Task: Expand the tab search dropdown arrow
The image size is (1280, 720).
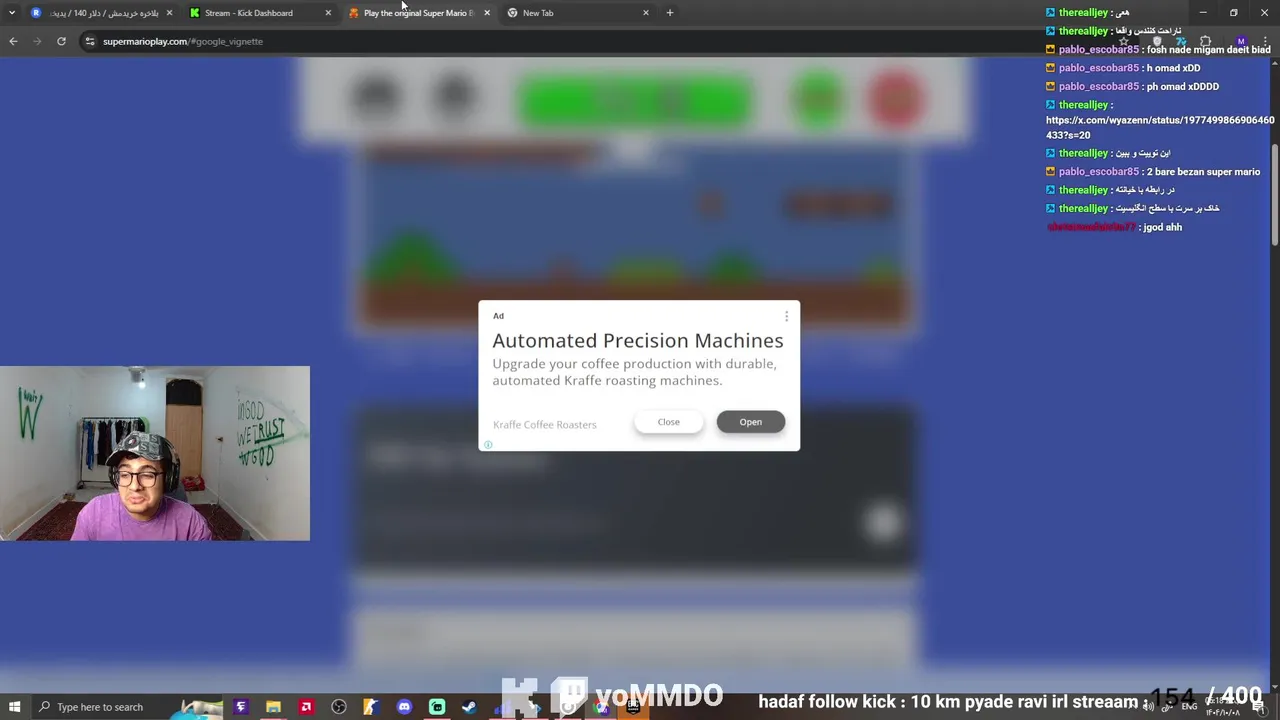Action: [x=12, y=13]
